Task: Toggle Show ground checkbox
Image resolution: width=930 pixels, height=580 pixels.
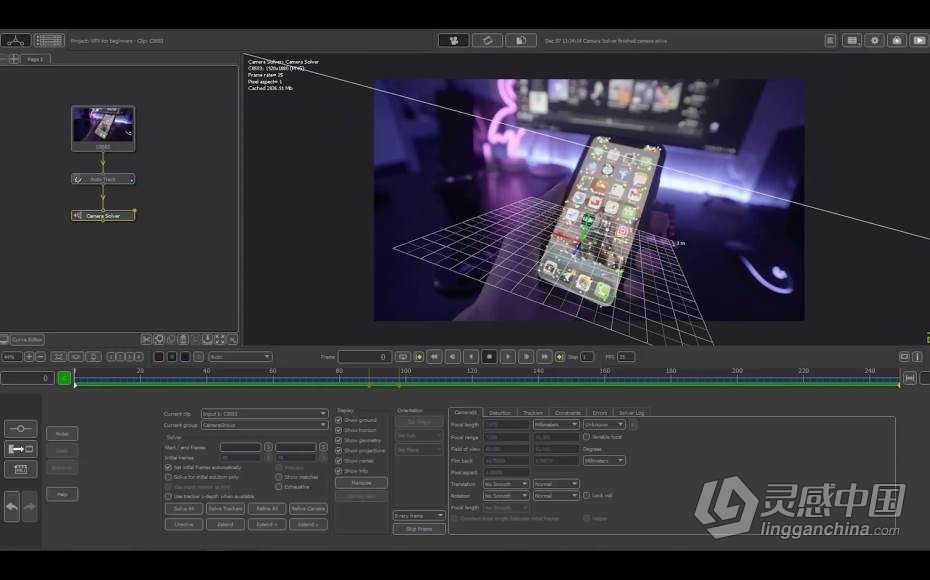Action: [x=339, y=420]
